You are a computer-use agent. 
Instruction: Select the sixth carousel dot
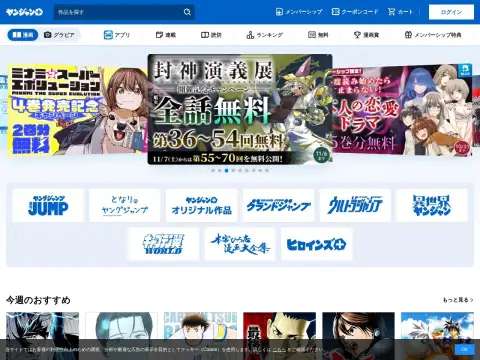(247, 170)
